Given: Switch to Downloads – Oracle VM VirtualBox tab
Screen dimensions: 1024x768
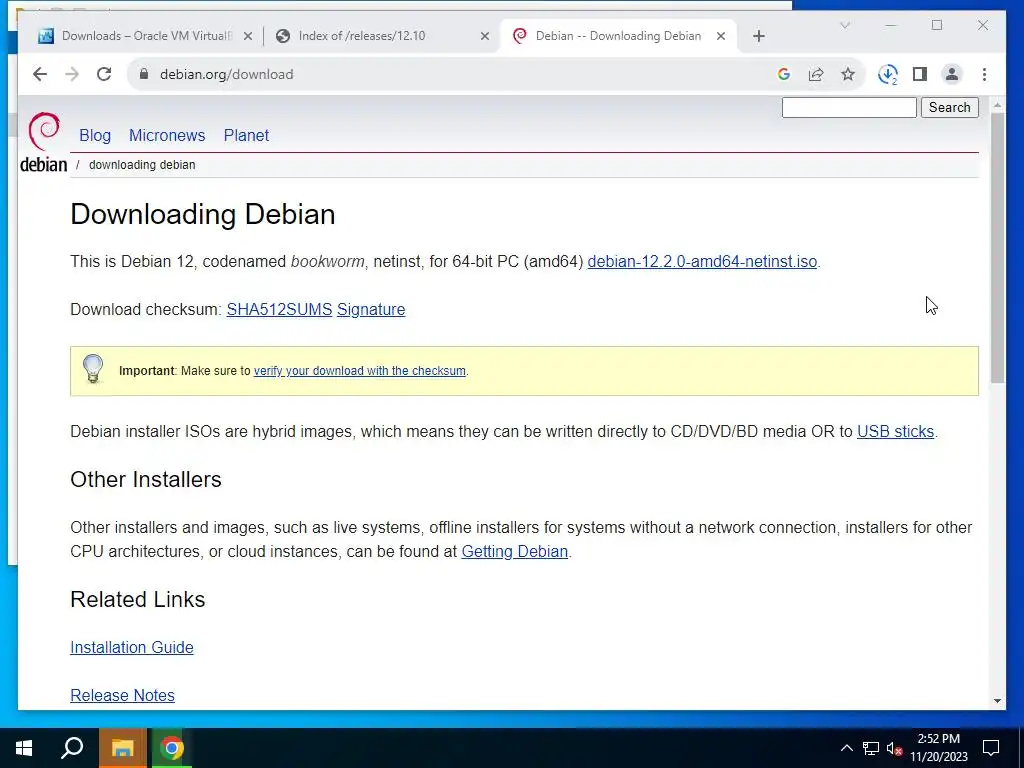Looking at the screenshot, I should pos(144,36).
